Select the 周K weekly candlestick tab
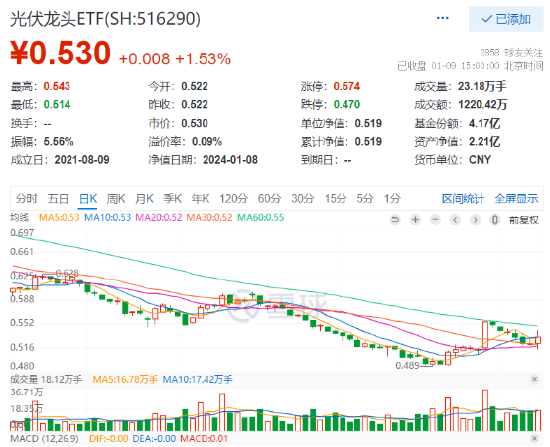The width and height of the screenshot is (550, 447). pyautogui.click(x=116, y=199)
